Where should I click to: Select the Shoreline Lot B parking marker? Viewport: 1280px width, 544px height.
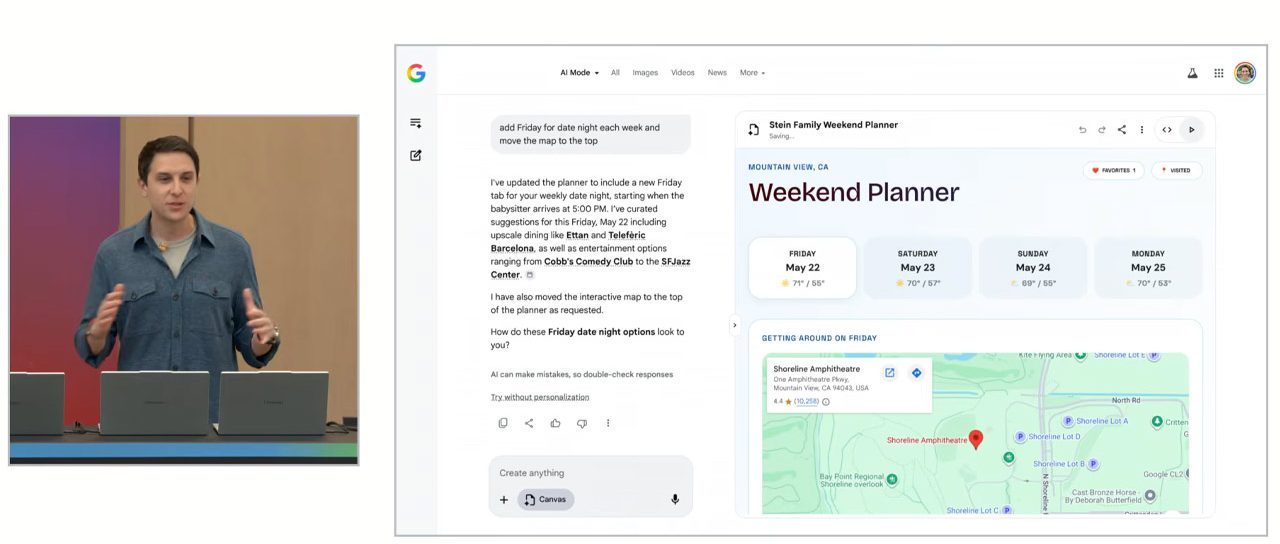click(1093, 464)
